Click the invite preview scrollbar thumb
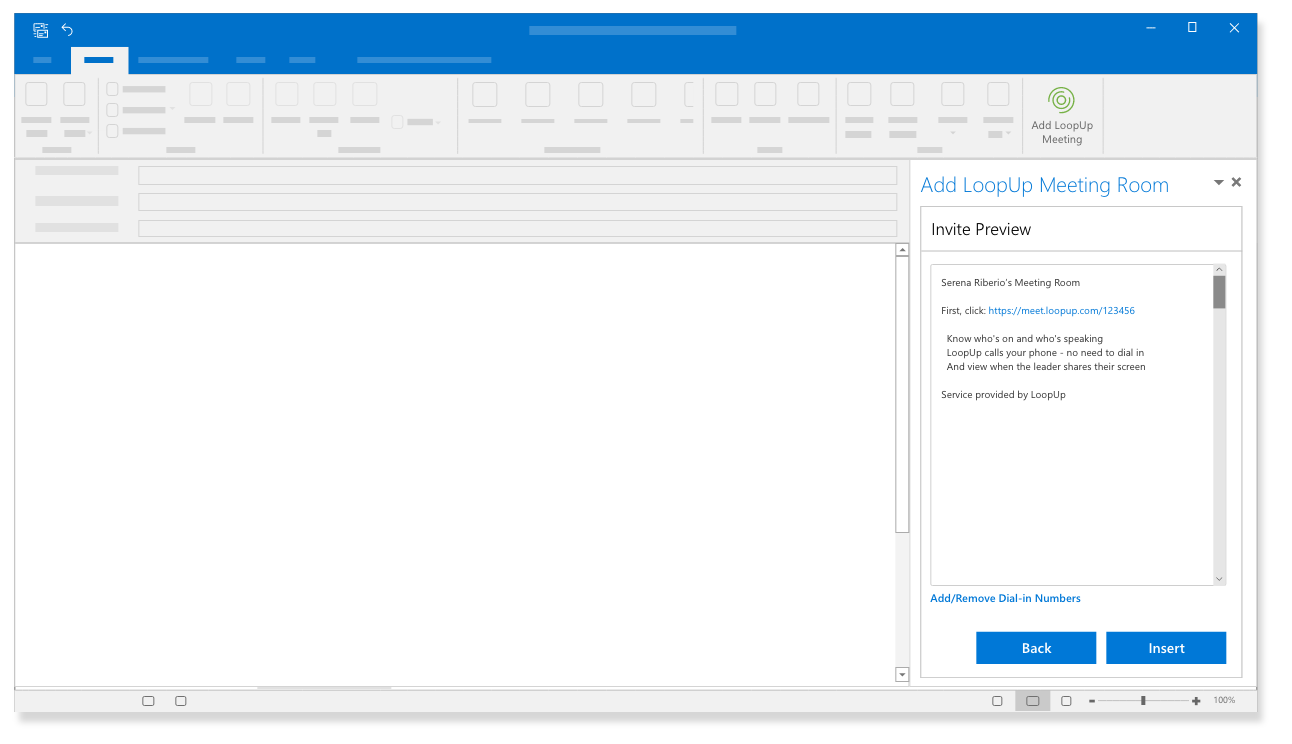 1219,292
